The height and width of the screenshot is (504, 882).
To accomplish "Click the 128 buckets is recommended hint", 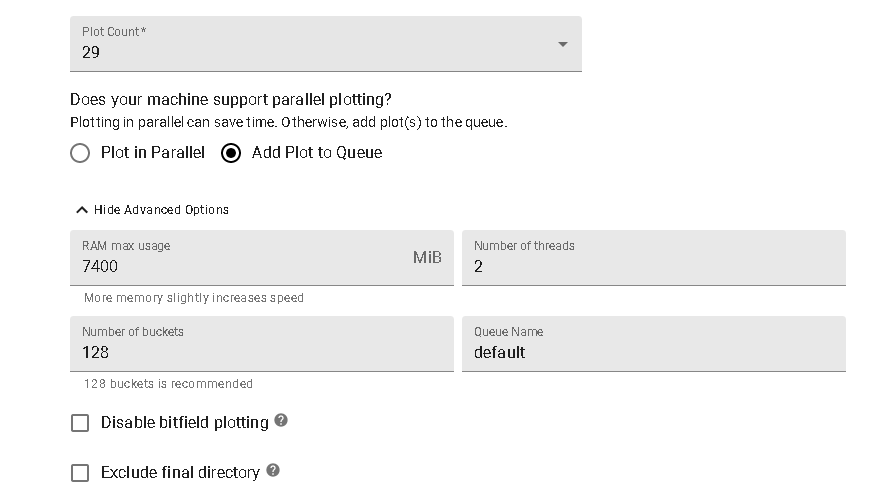I will [168, 384].
